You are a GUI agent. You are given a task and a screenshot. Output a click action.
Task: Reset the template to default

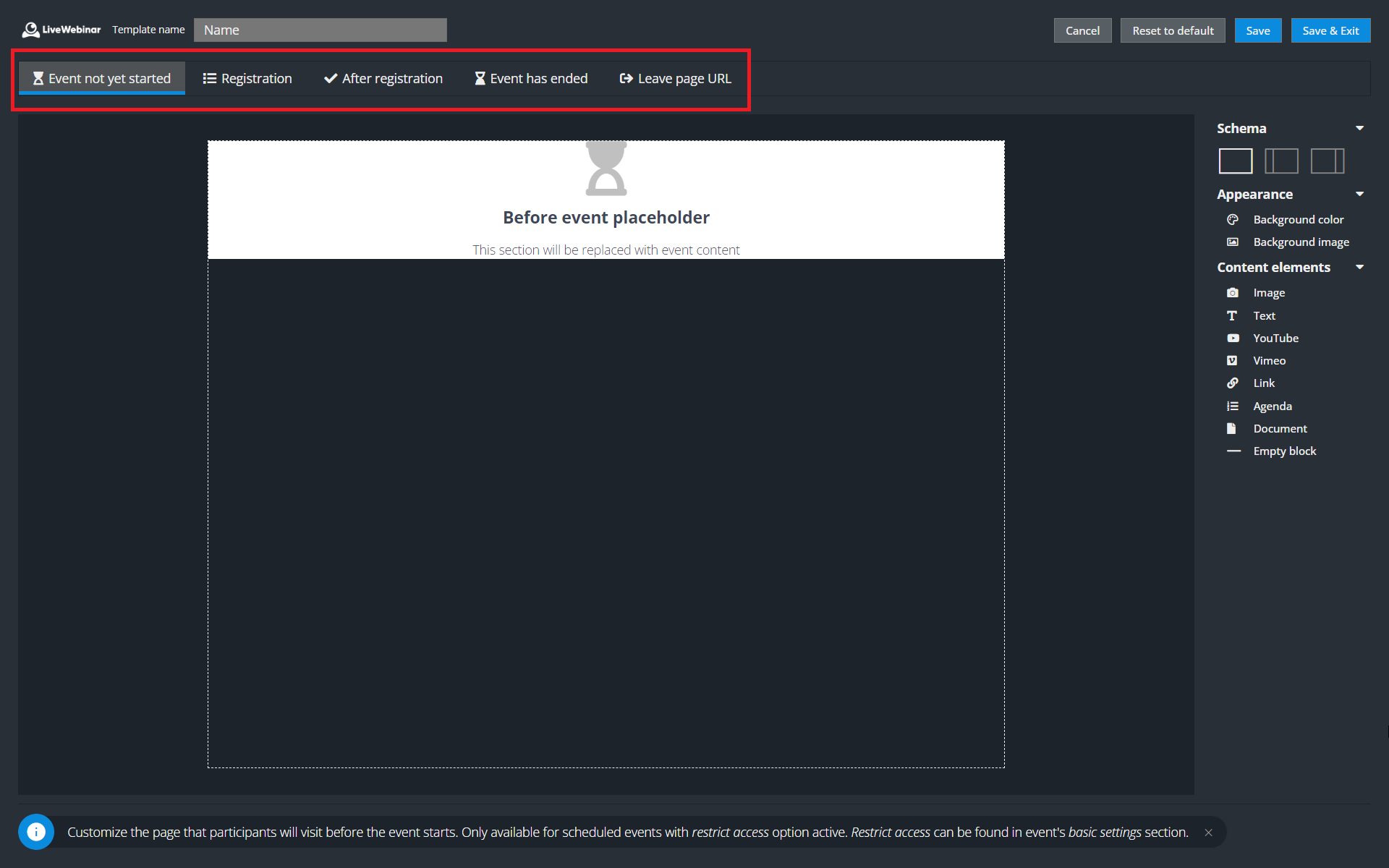[1172, 30]
